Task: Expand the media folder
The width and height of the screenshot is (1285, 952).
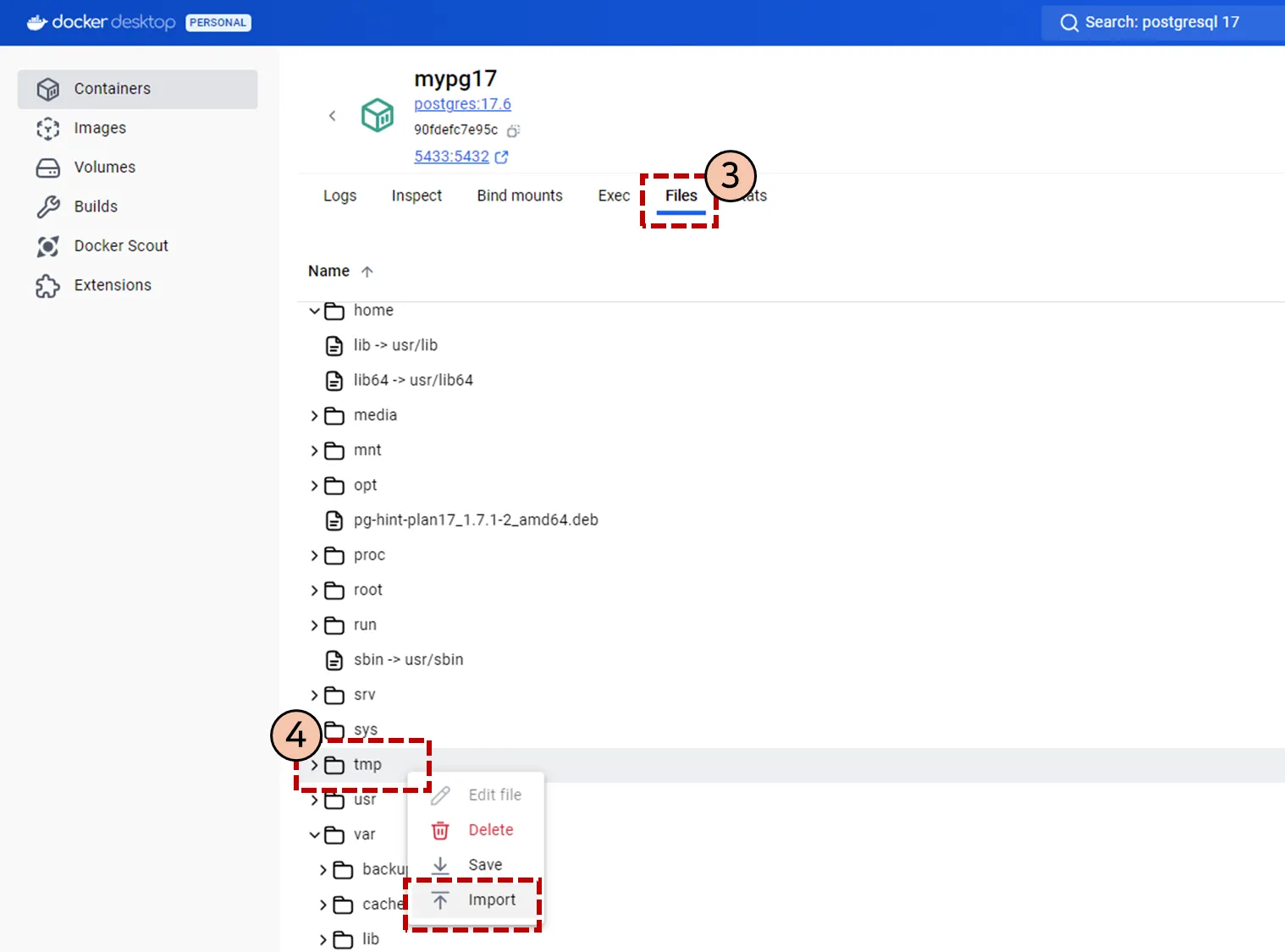Action: (314, 415)
